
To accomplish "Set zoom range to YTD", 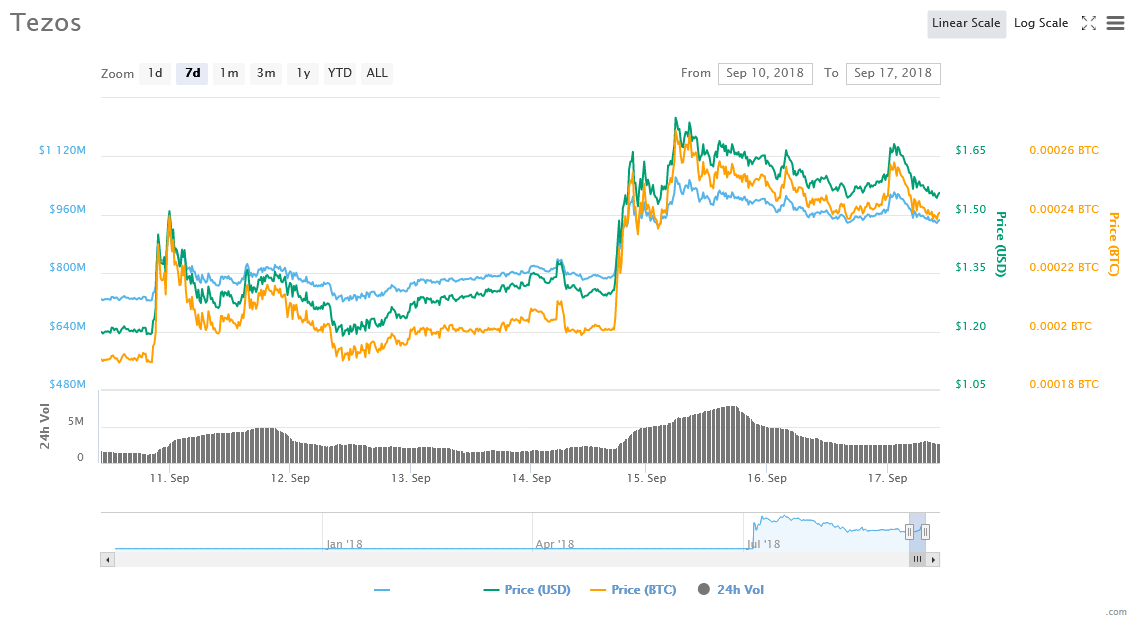I will 339,73.
